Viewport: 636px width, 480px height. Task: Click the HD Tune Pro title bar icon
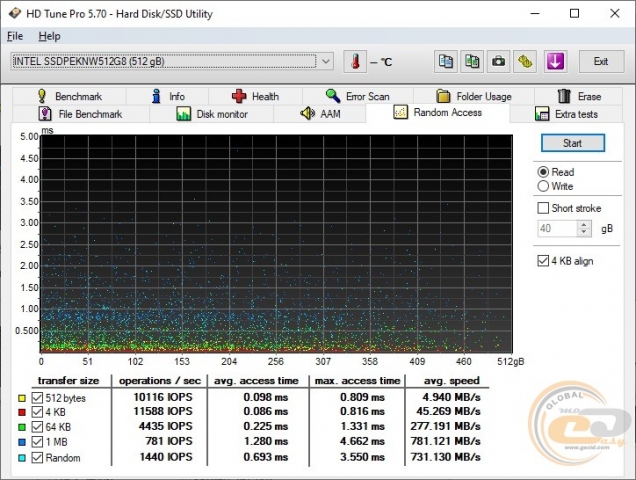coord(15,13)
